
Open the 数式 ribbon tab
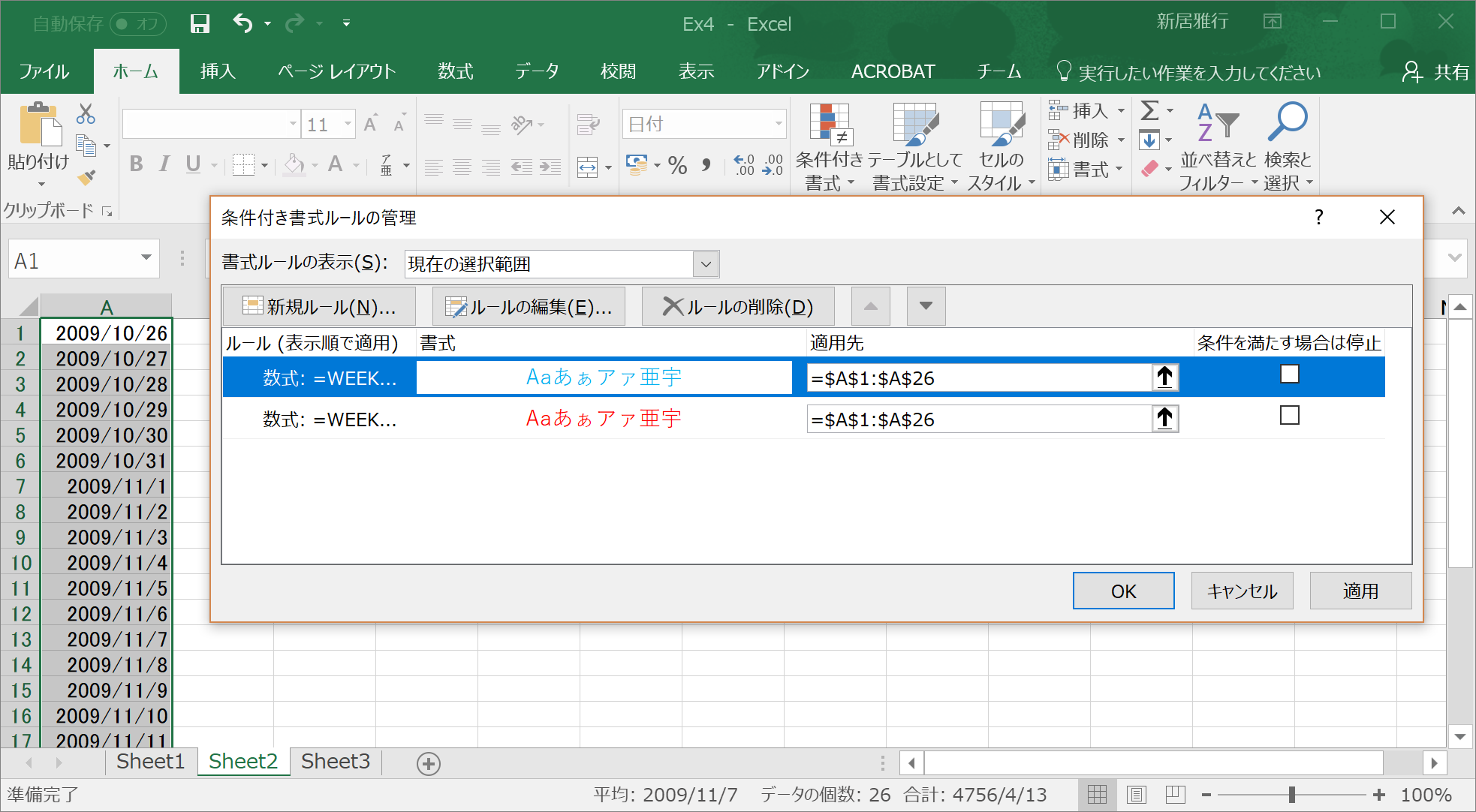pyautogui.click(x=455, y=72)
